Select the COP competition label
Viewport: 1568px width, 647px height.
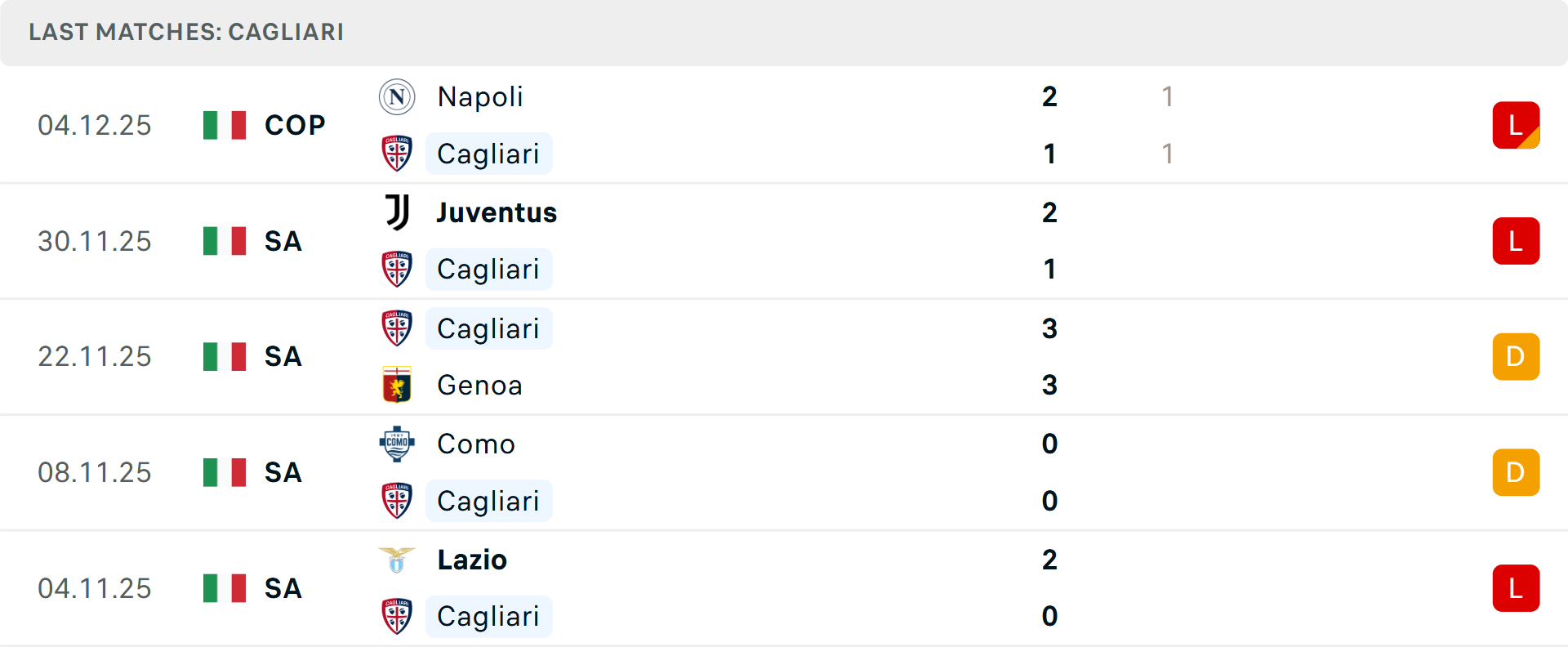[x=295, y=125]
